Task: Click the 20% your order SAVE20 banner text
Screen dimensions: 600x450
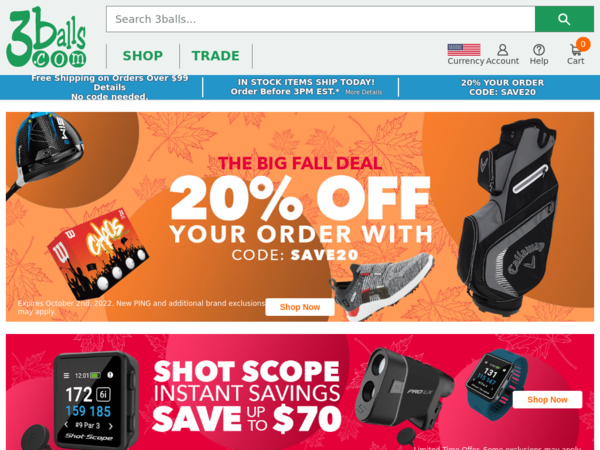Action: [x=502, y=87]
